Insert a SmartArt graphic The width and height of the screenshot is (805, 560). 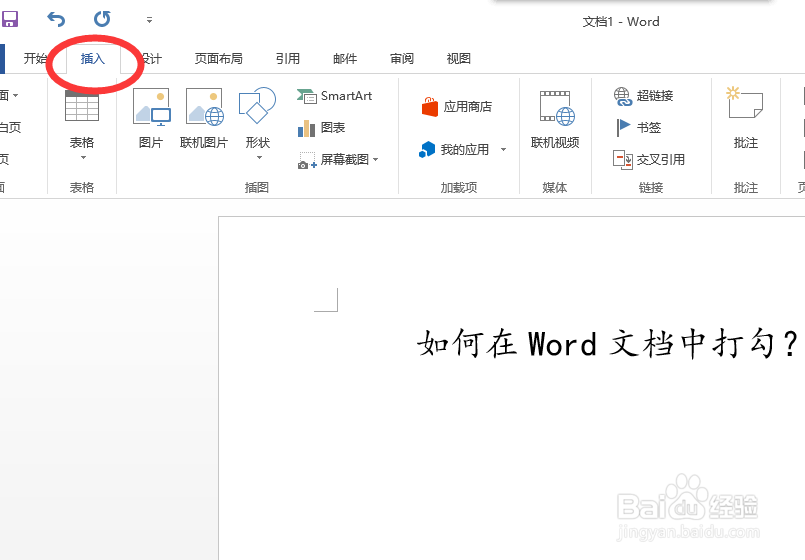click(334, 96)
